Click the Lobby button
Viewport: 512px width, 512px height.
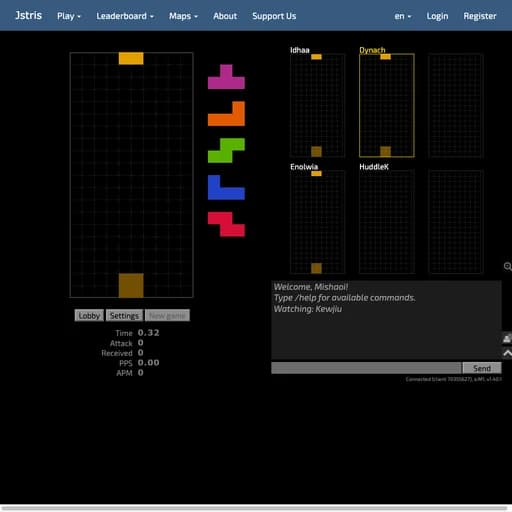[x=89, y=315]
